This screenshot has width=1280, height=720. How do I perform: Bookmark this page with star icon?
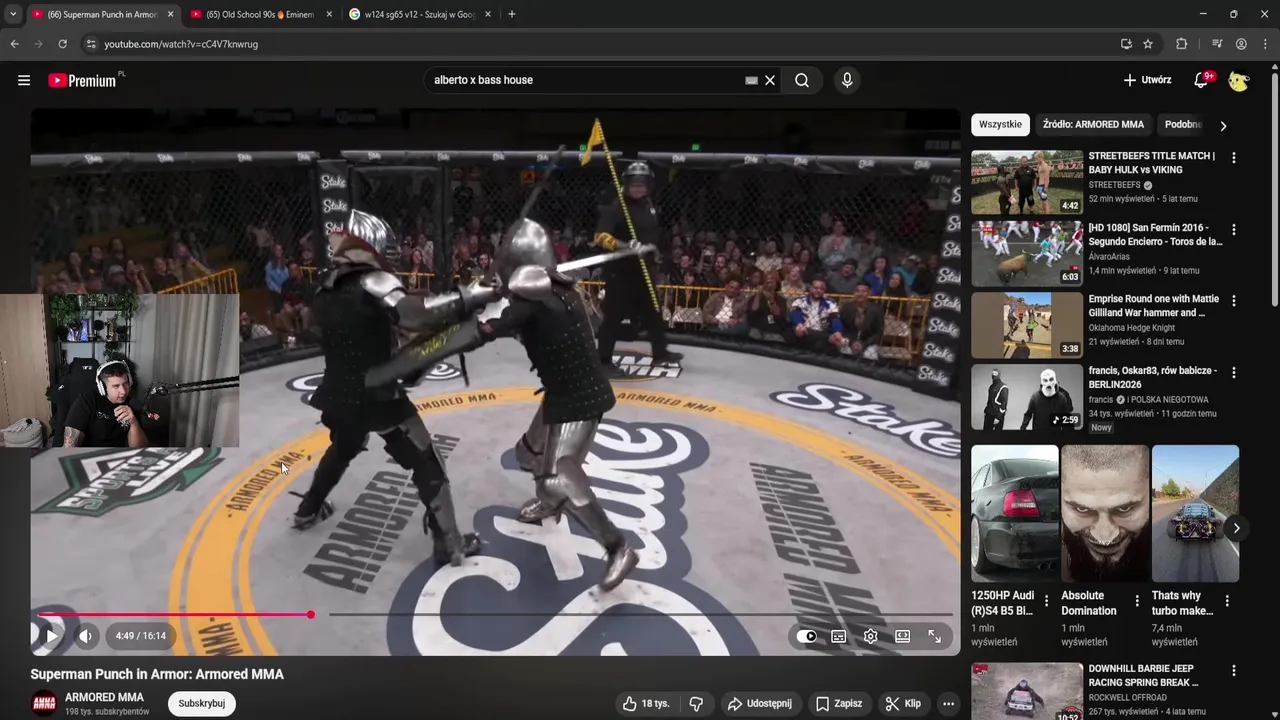1148,44
